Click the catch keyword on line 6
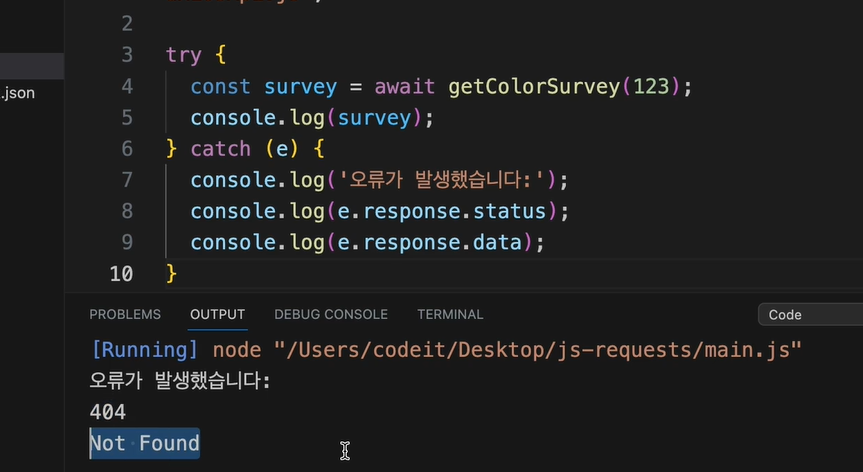Screen dimensions: 863x472 coord(221,149)
